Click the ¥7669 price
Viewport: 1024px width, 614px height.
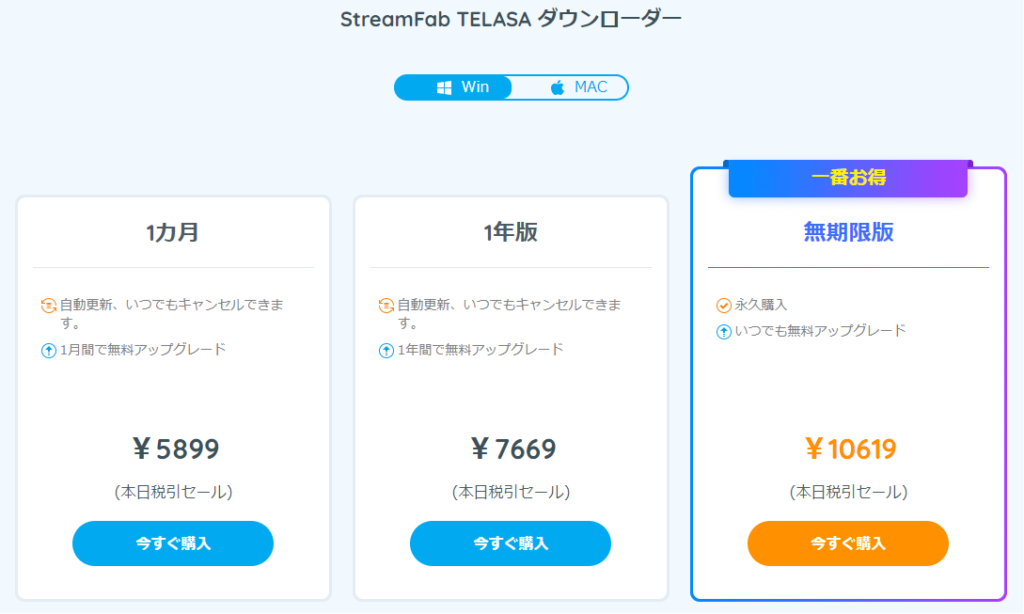click(513, 449)
